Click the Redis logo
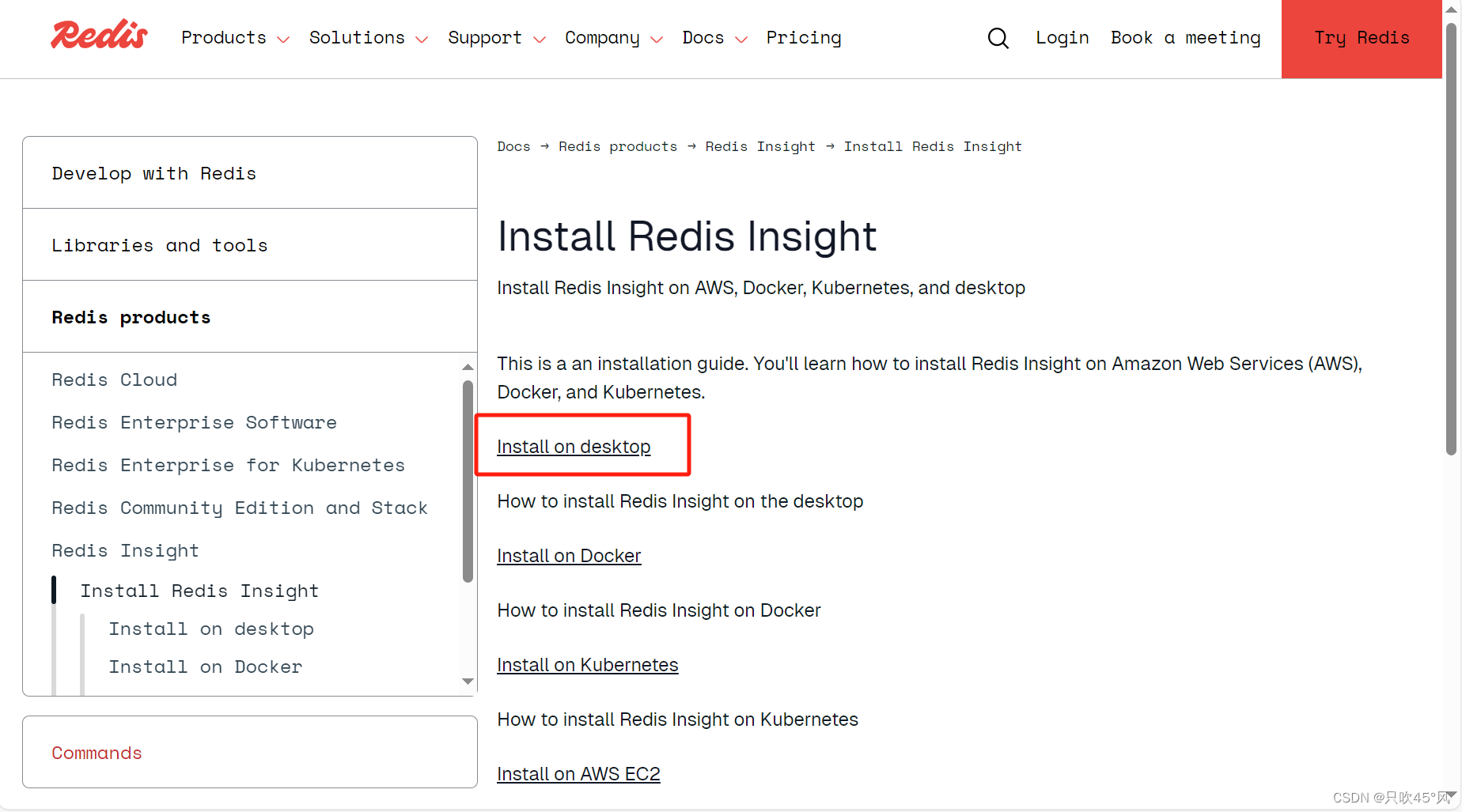 (x=100, y=35)
